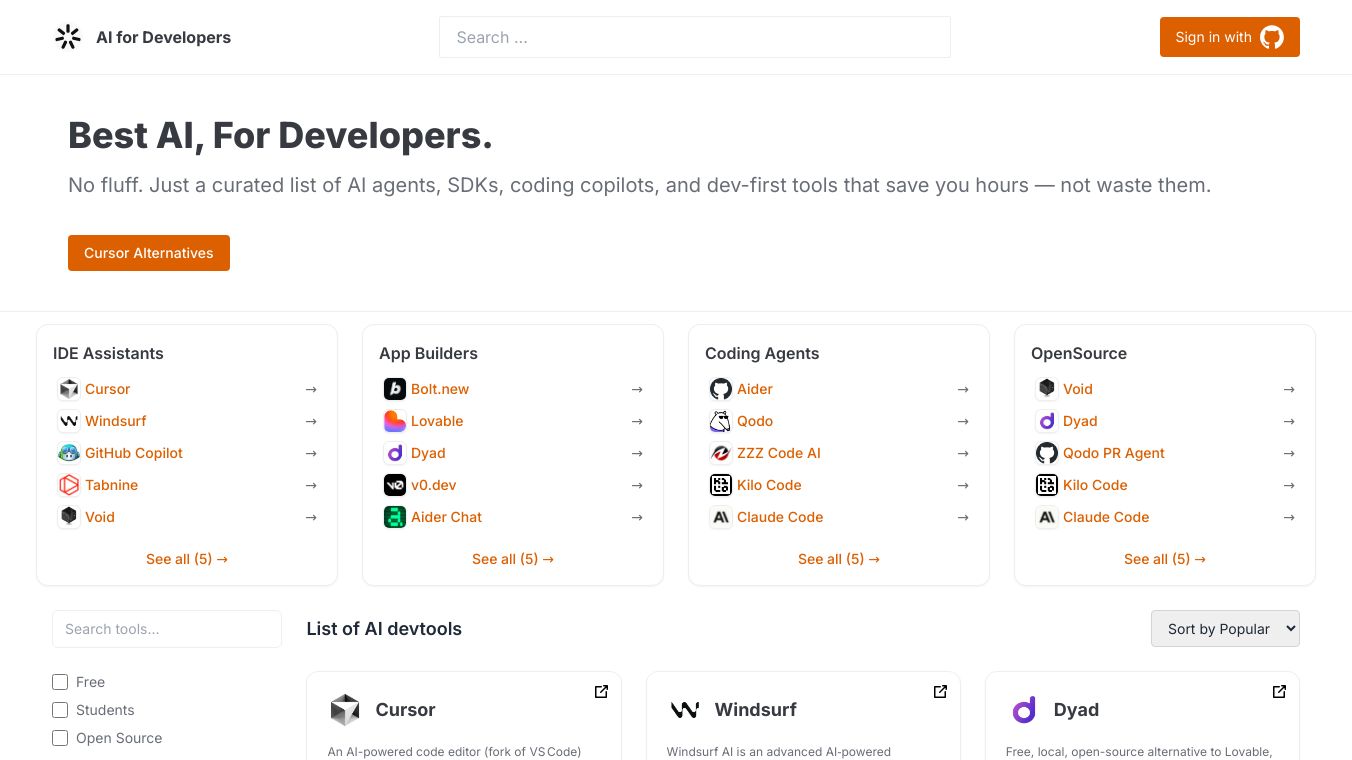The image size is (1352, 760).
Task: Open See all (5) under IDE Assistants
Action: pos(187,559)
